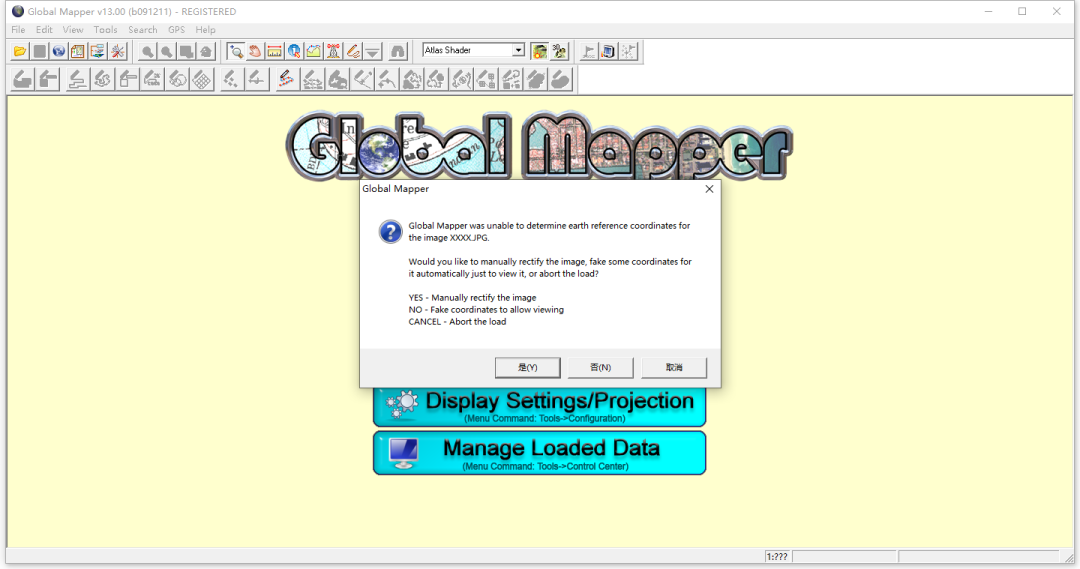Open the Overlay Control Center icon

tap(97, 51)
